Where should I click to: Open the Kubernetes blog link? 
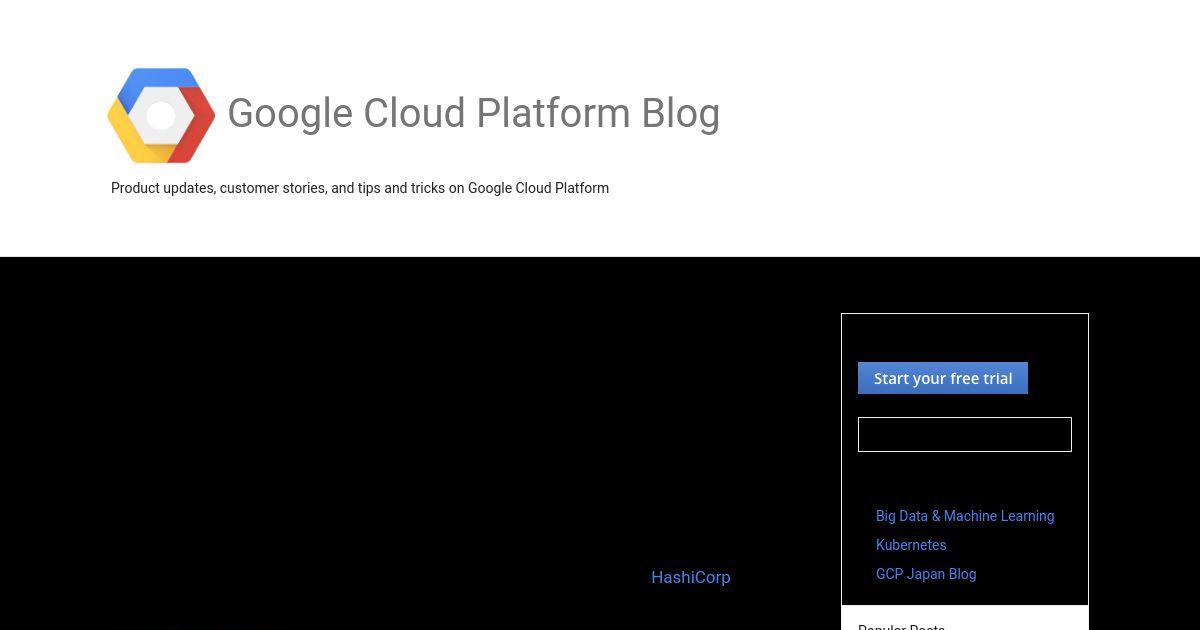pos(911,545)
